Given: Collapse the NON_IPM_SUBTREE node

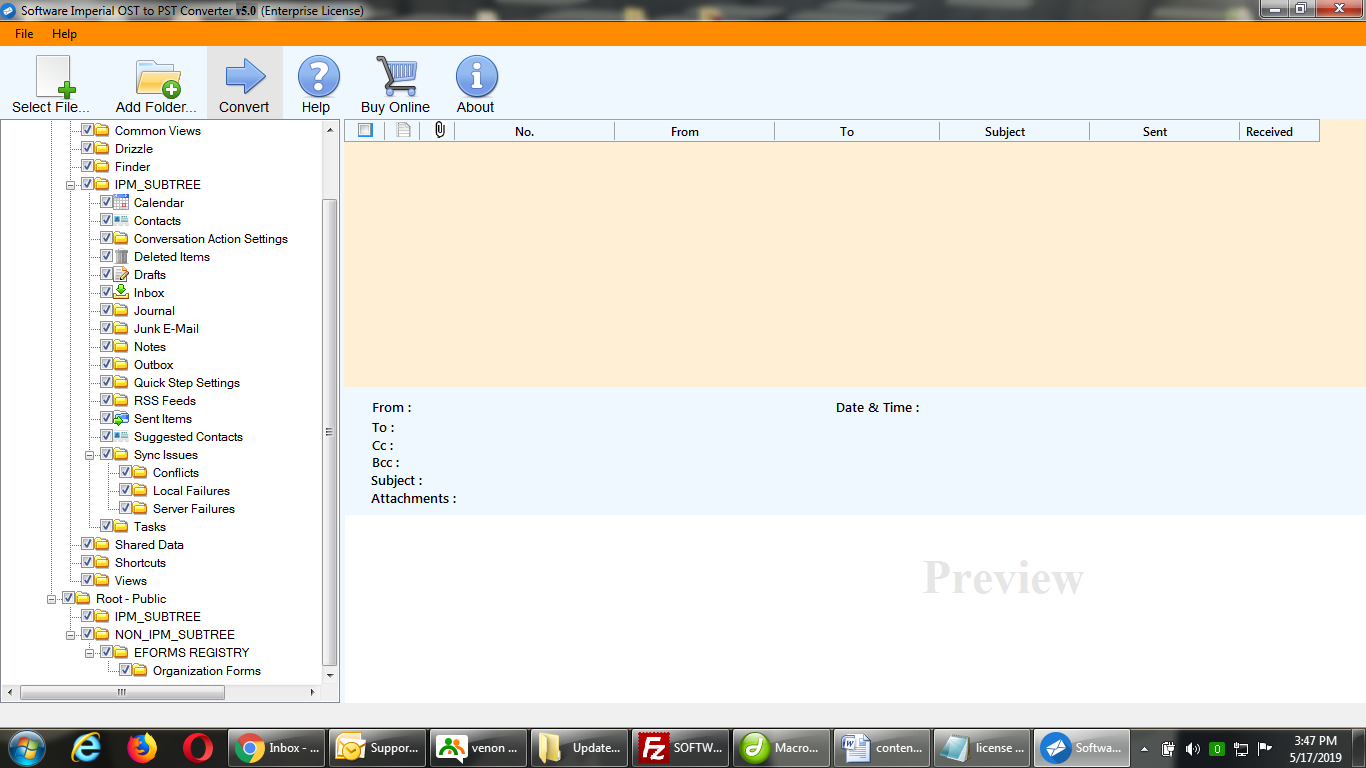Looking at the screenshot, I should click(x=71, y=635).
